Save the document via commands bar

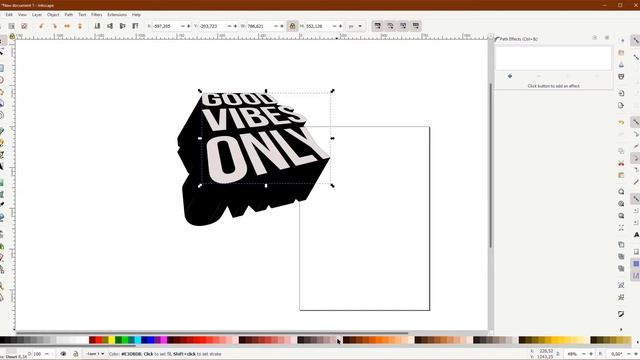pos(621,64)
